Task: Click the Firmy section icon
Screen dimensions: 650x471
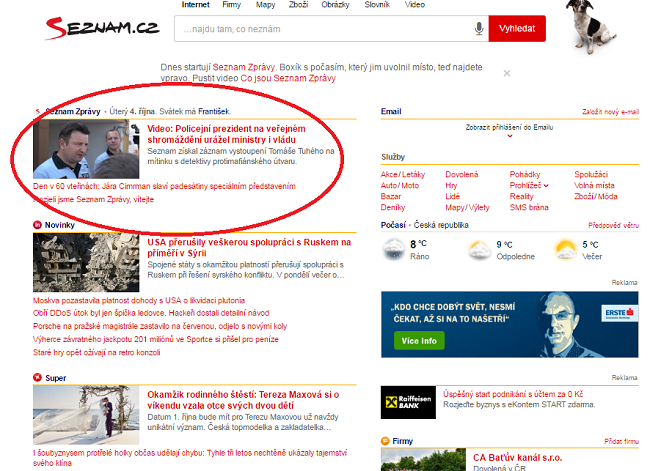Action: point(386,440)
